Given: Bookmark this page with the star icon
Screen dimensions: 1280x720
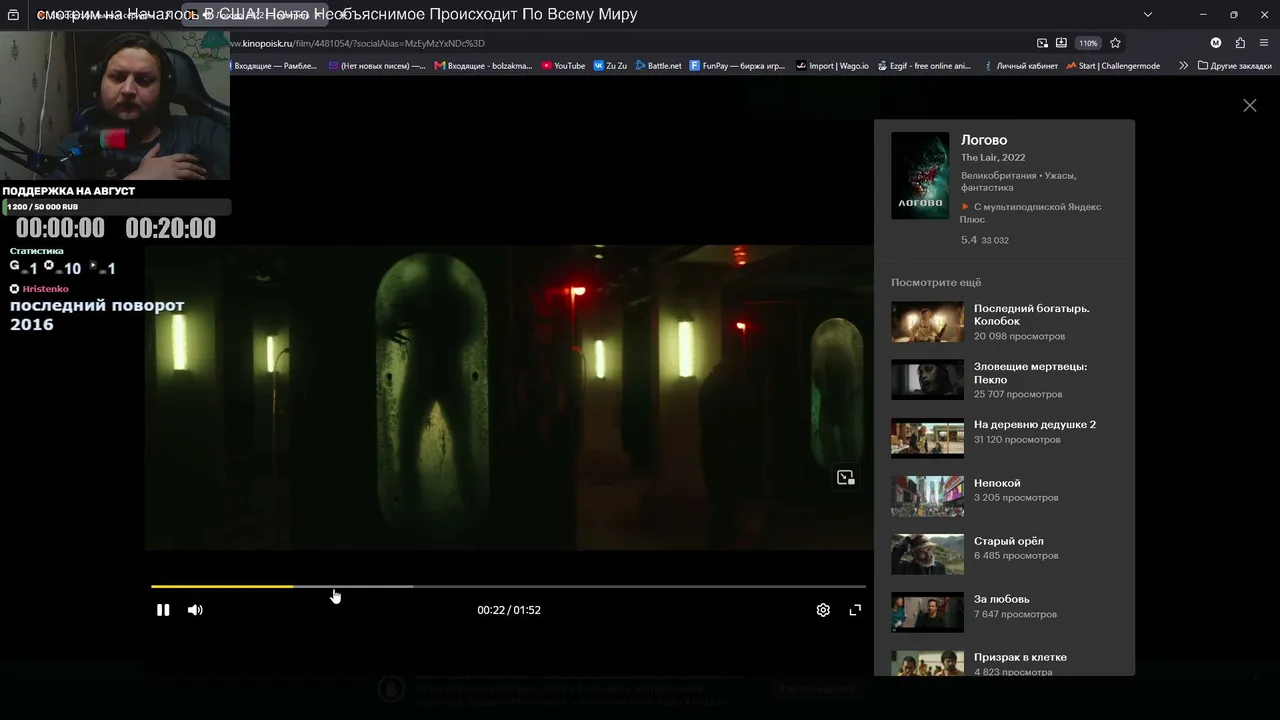Looking at the screenshot, I should [x=1115, y=43].
